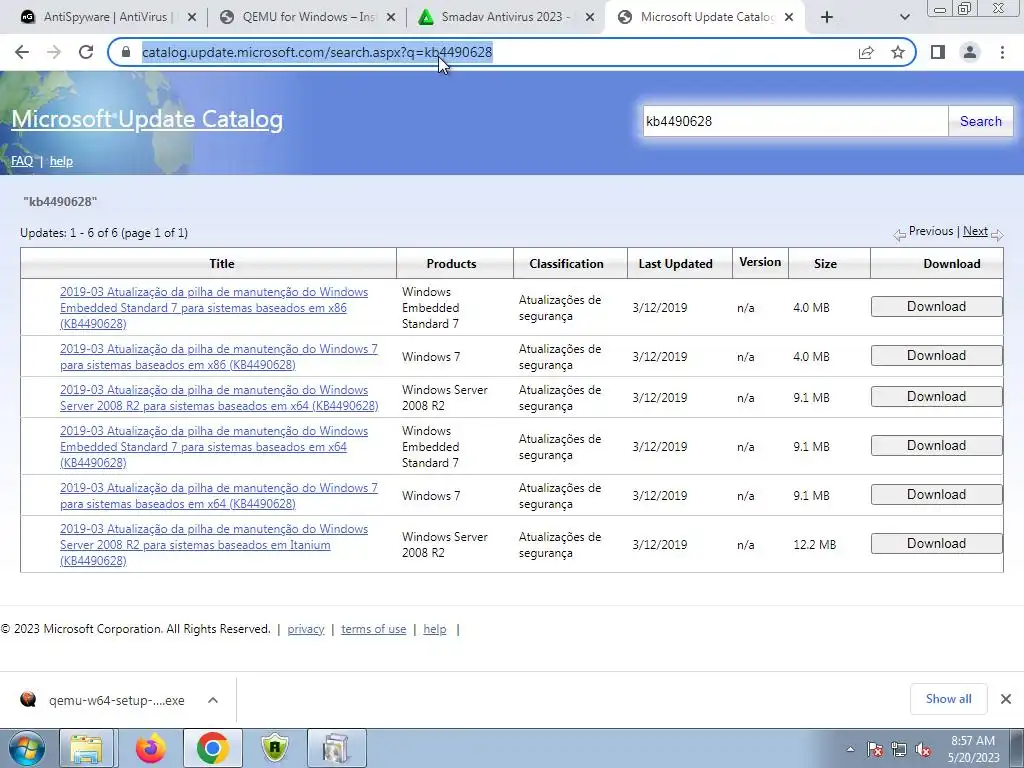The height and width of the screenshot is (768, 1024).
Task: Click Chrome icon in taskbar
Action: point(213,748)
